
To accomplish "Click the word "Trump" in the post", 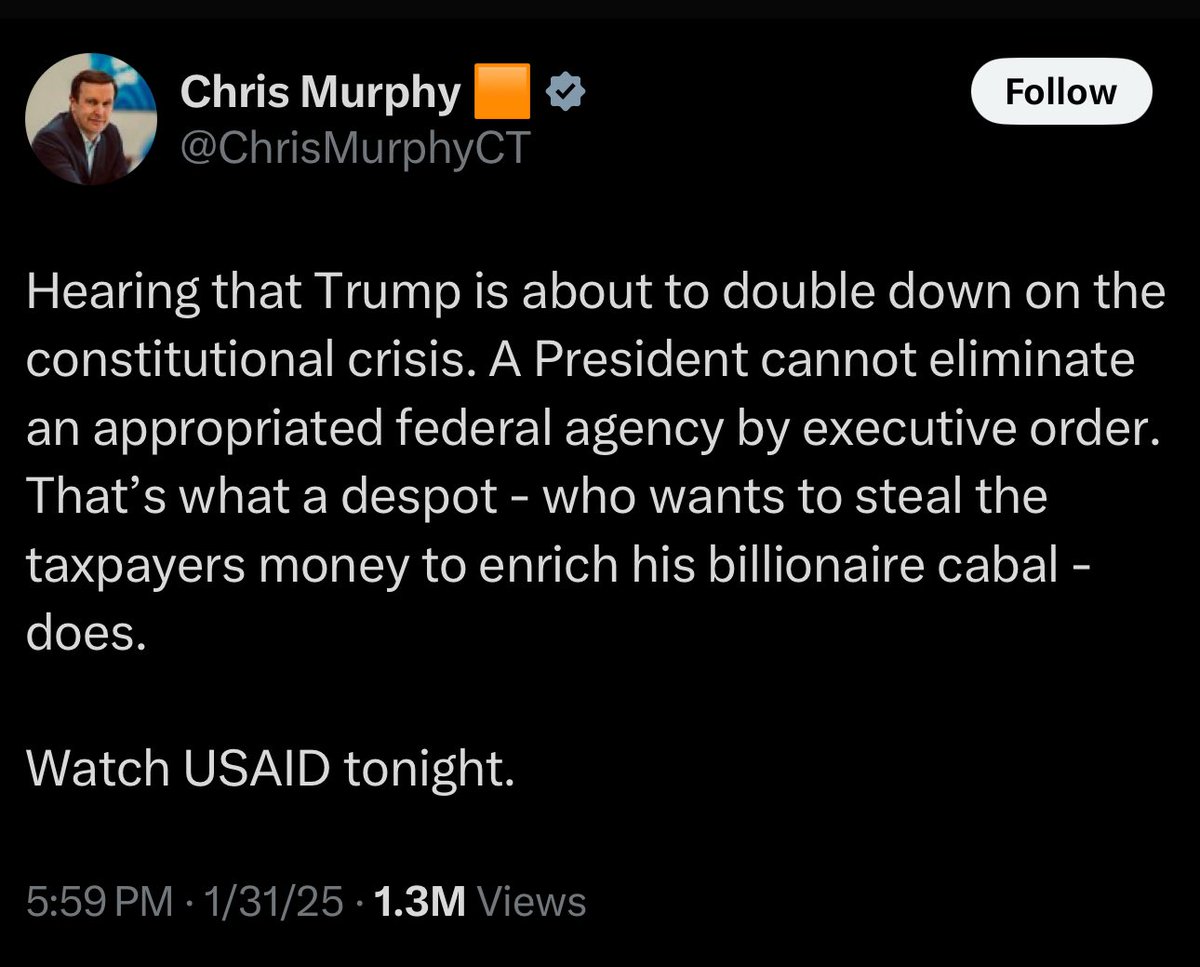I will (377, 292).
